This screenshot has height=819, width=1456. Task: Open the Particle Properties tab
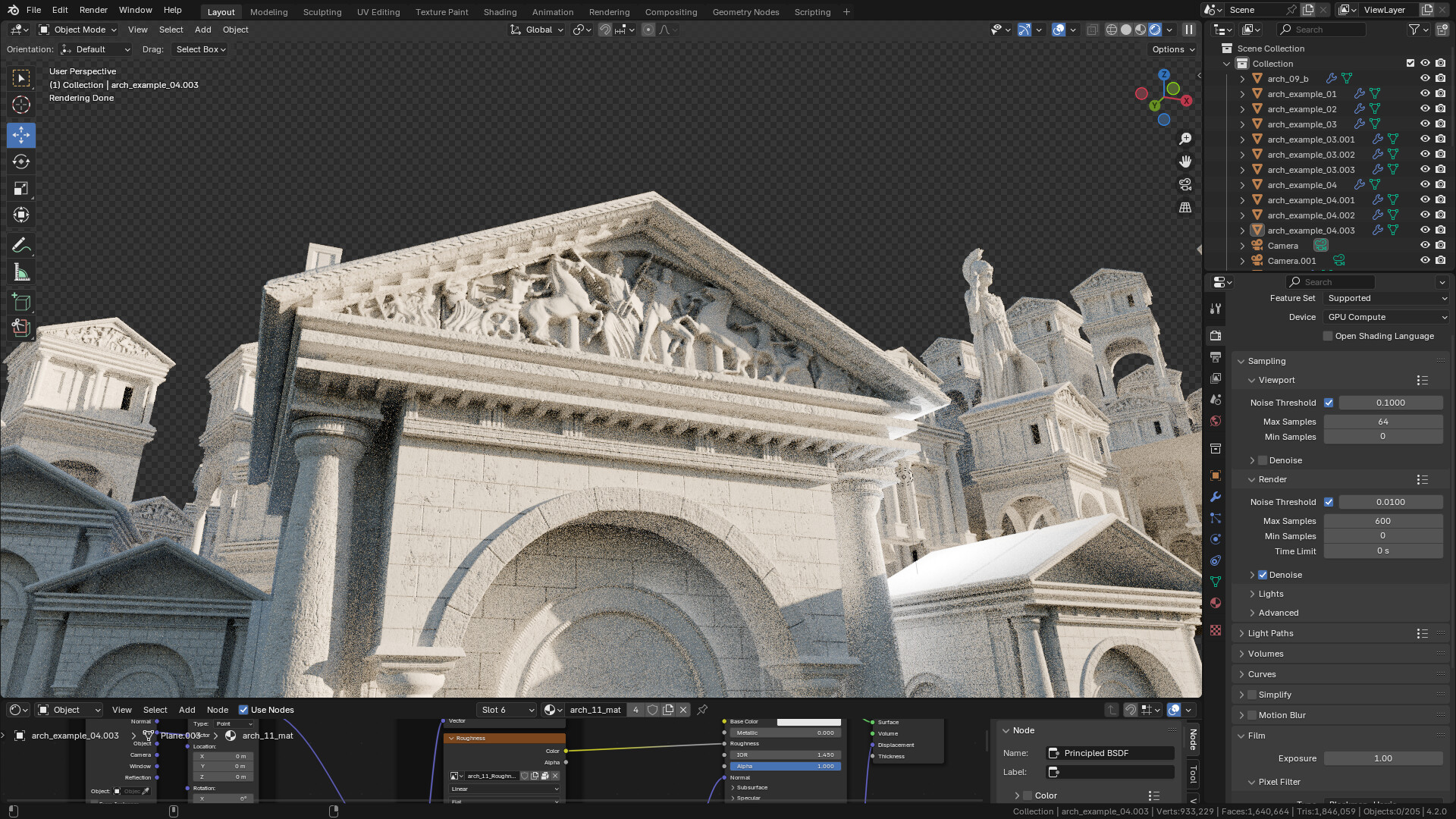(1216, 518)
